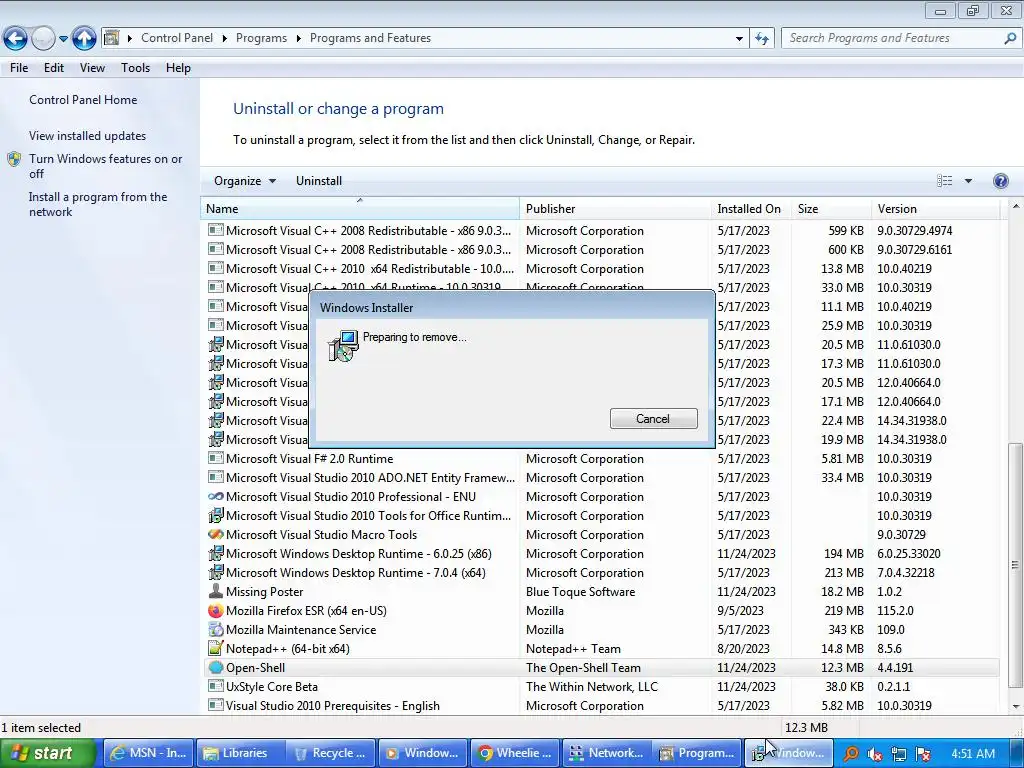Select Windows Desktop Runtime 7.0.4 (x64) icon
Screen dimensions: 1024x768
[216, 572]
